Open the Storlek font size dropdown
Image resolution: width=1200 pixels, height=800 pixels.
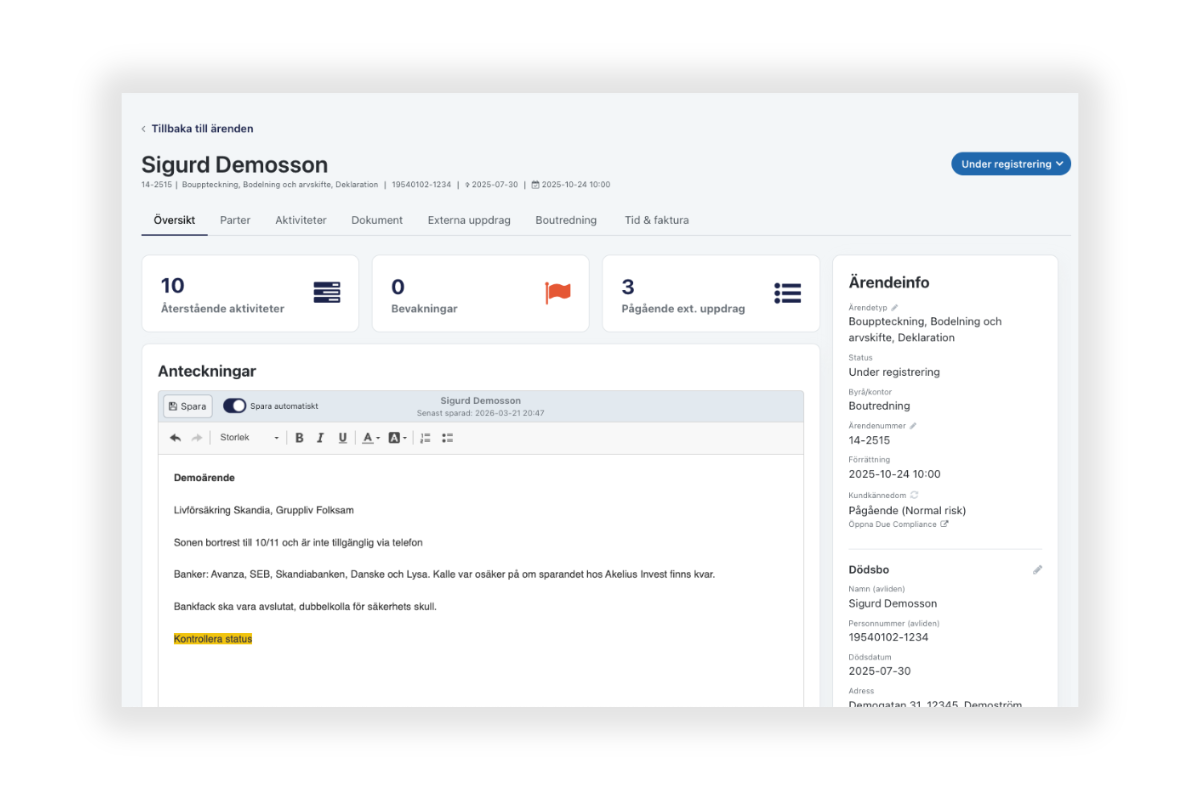(249, 438)
